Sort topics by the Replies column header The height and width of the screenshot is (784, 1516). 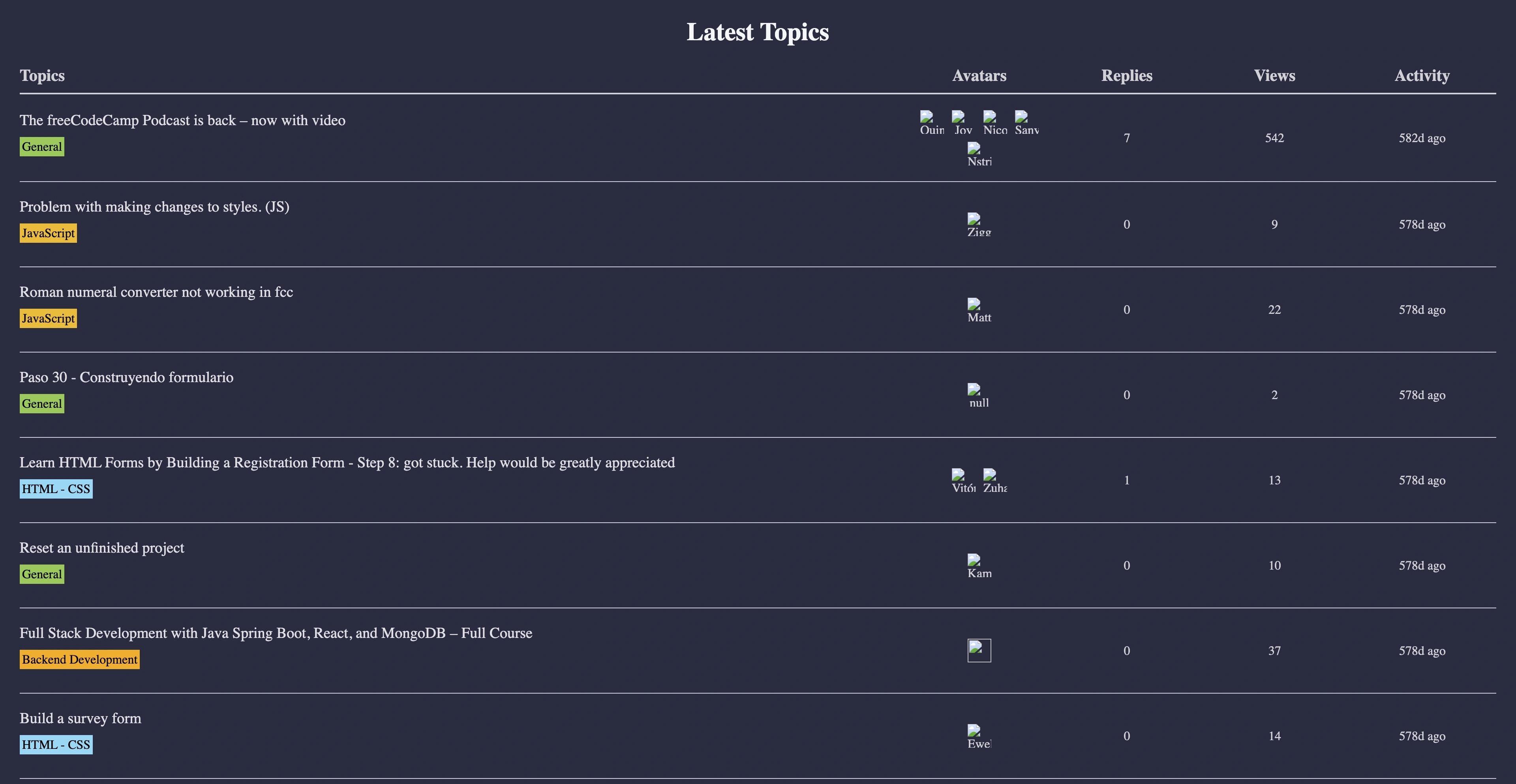tap(1126, 75)
